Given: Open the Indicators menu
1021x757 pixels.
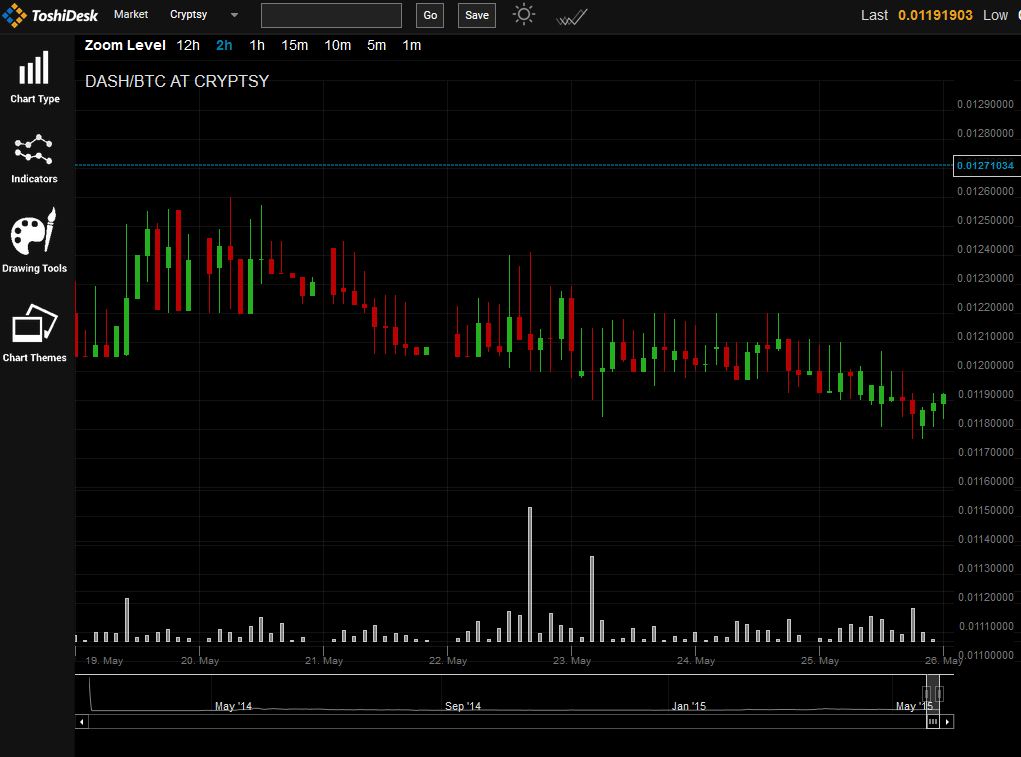Looking at the screenshot, I should [x=34, y=159].
